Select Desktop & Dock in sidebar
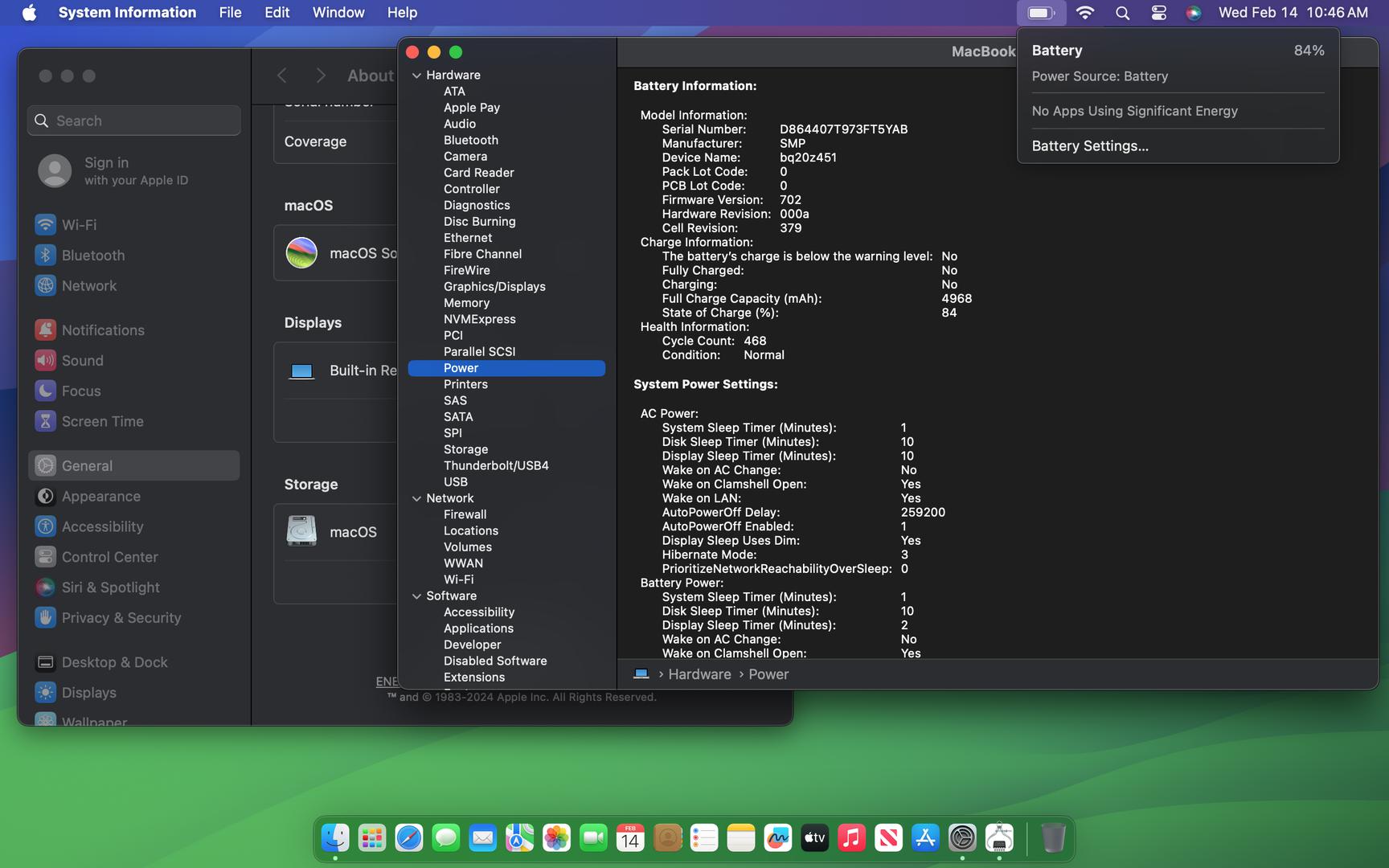Image resolution: width=1389 pixels, height=868 pixels. (x=133, y=662)
